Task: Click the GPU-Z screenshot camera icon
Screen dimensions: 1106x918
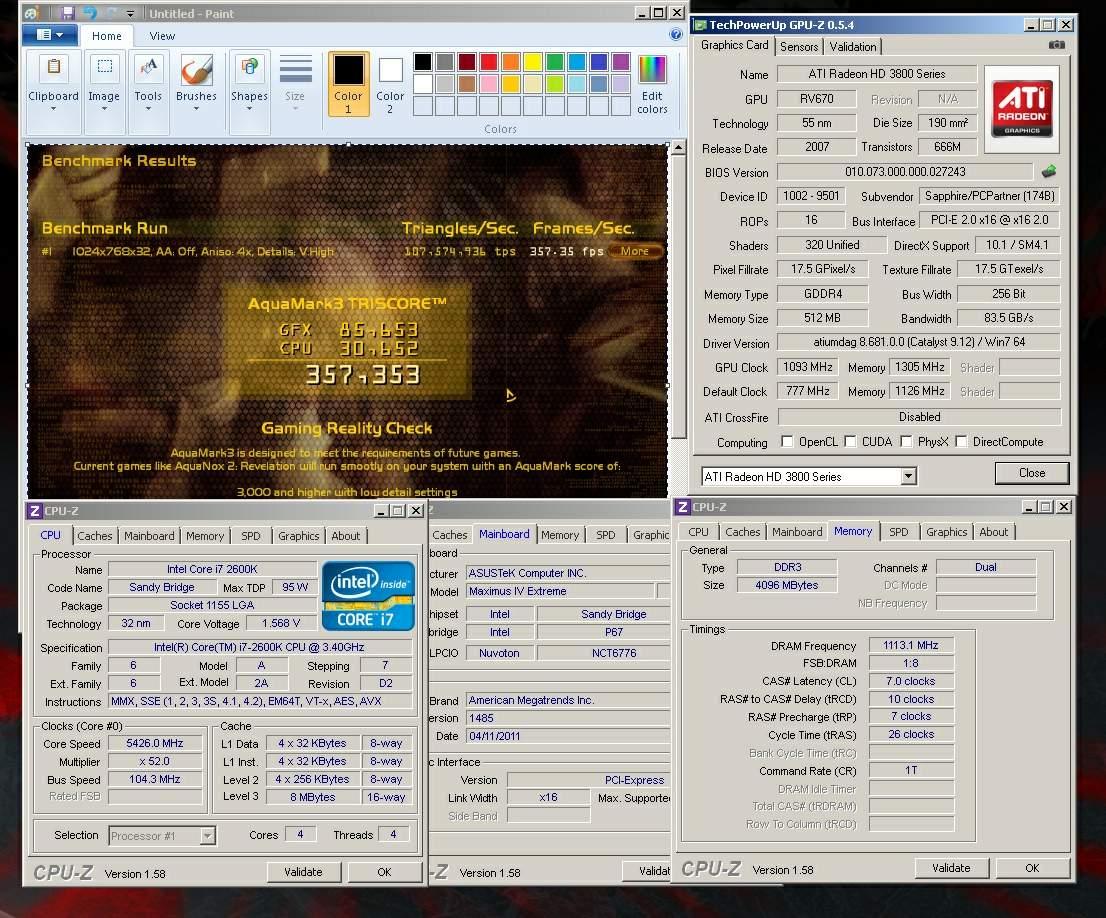Action: [x=1056, y=45]
